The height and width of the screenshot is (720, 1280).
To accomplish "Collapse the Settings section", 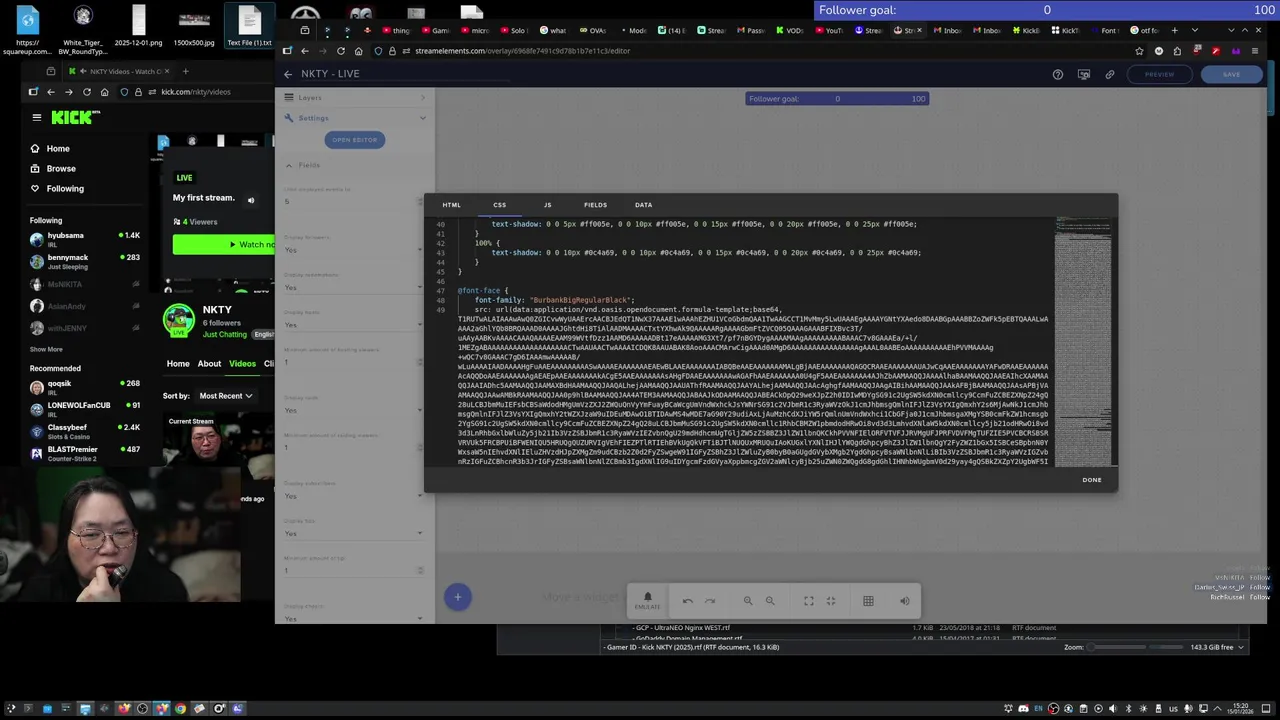I will pos(355,118).
